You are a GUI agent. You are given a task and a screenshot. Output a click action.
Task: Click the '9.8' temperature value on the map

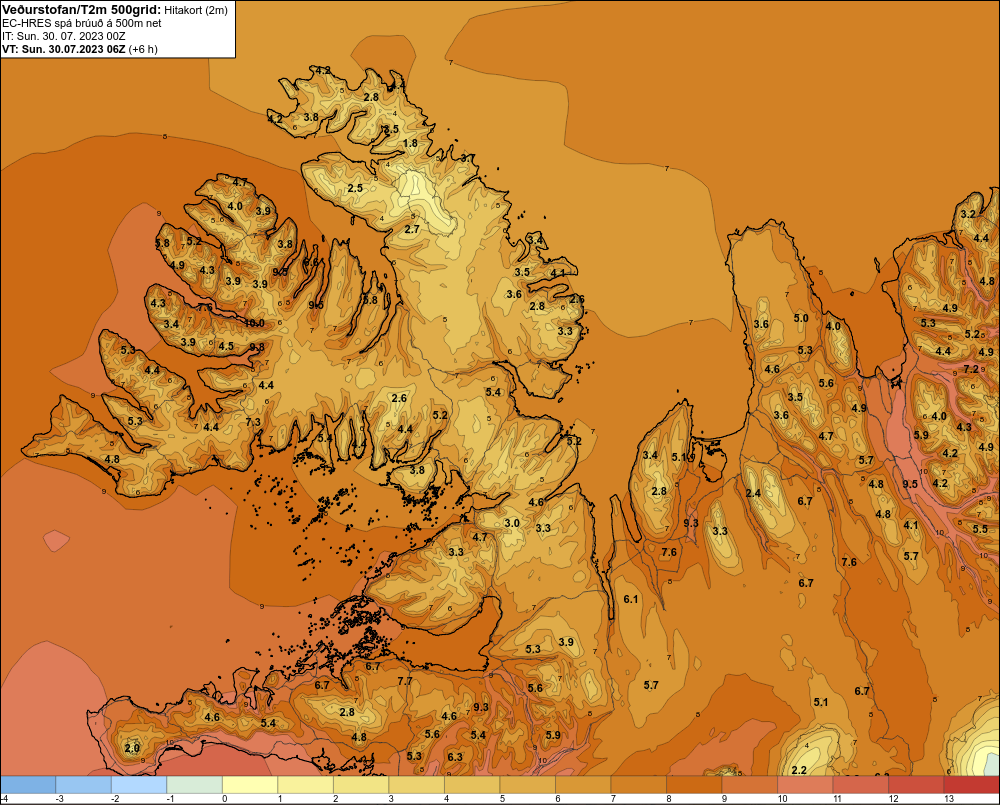pos(256,348)
